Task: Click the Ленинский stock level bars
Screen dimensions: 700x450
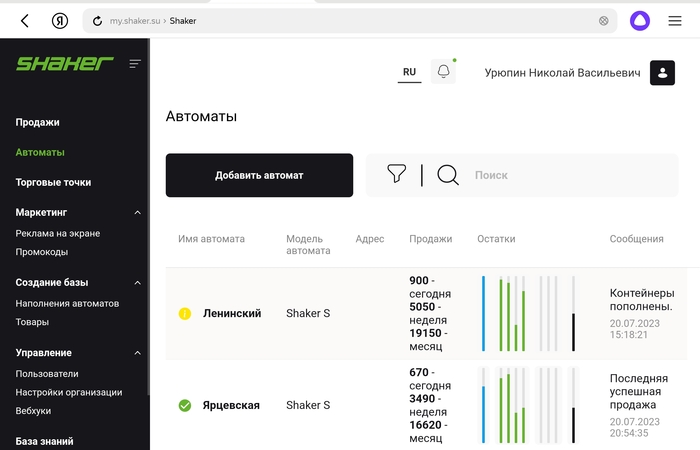Action: [x=529, y=314]
